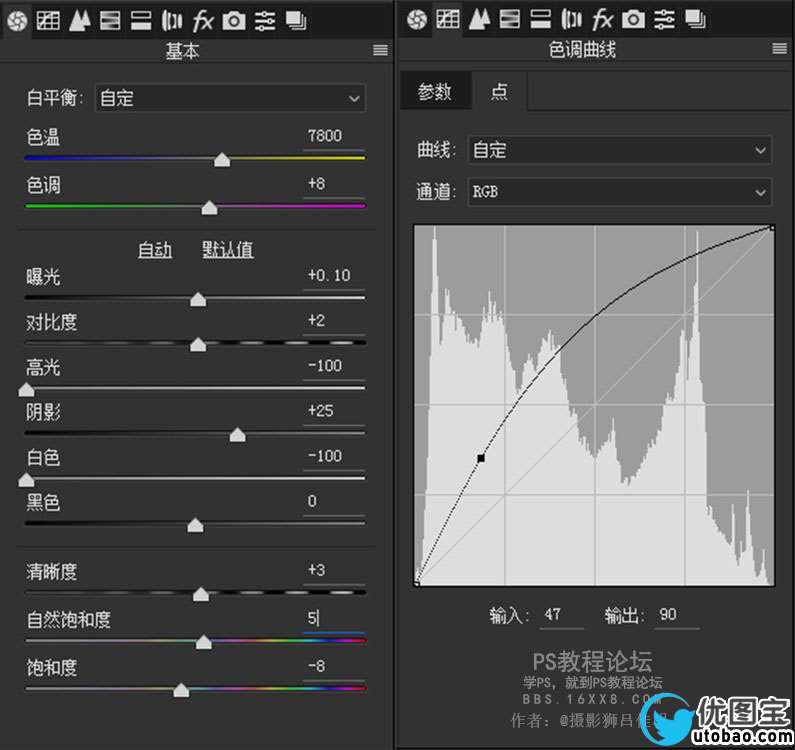The height and width of the screenshot is (750, 795).
Task: Expand the 曲线 preset dropdown
Action: click(x=619, y=150)
